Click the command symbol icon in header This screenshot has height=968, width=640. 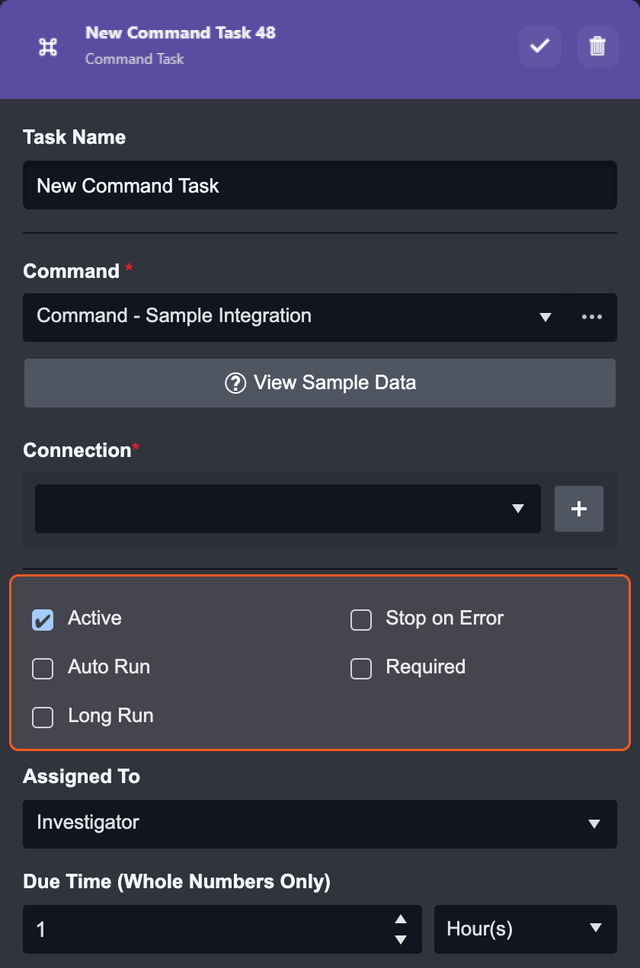47,47
